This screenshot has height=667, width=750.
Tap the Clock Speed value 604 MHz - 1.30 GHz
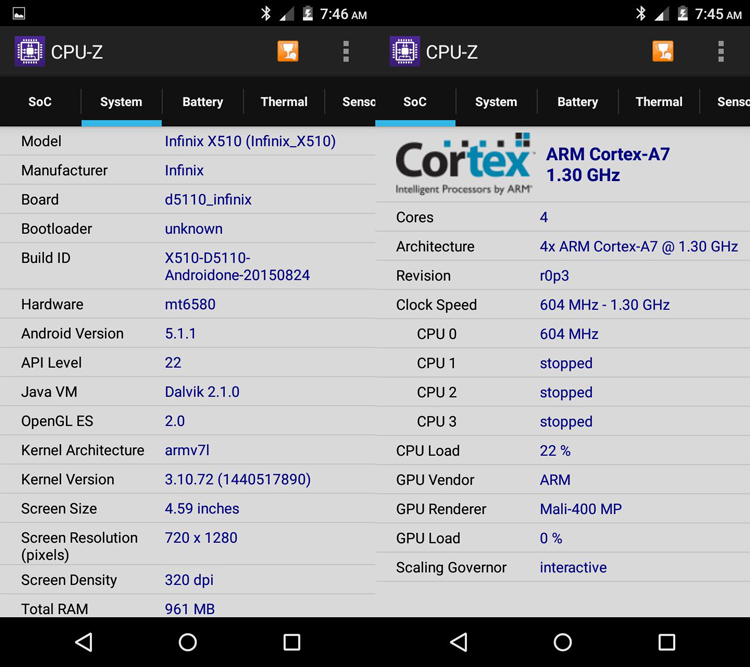coord(605,305)
